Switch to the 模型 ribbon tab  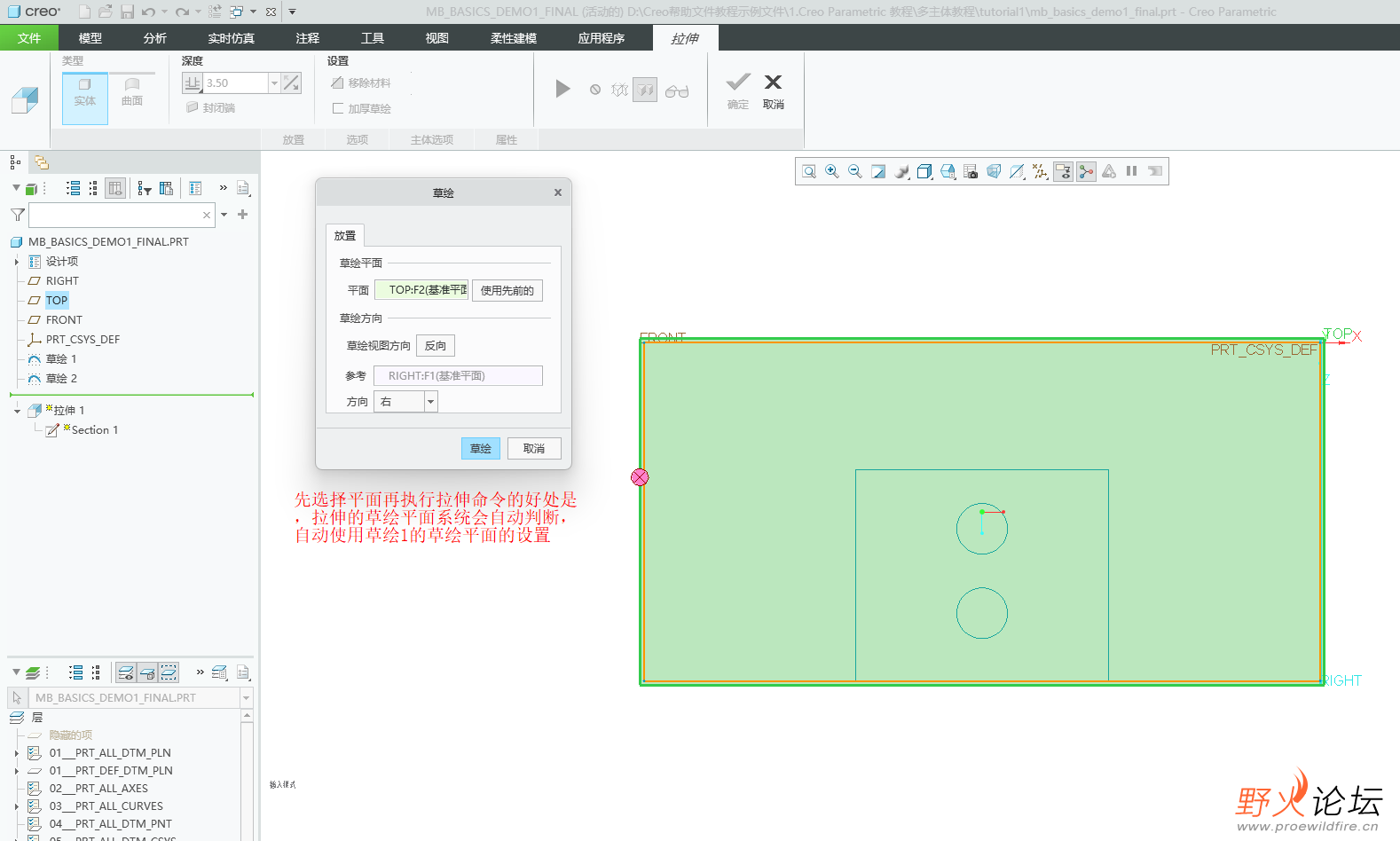(90, 38)
